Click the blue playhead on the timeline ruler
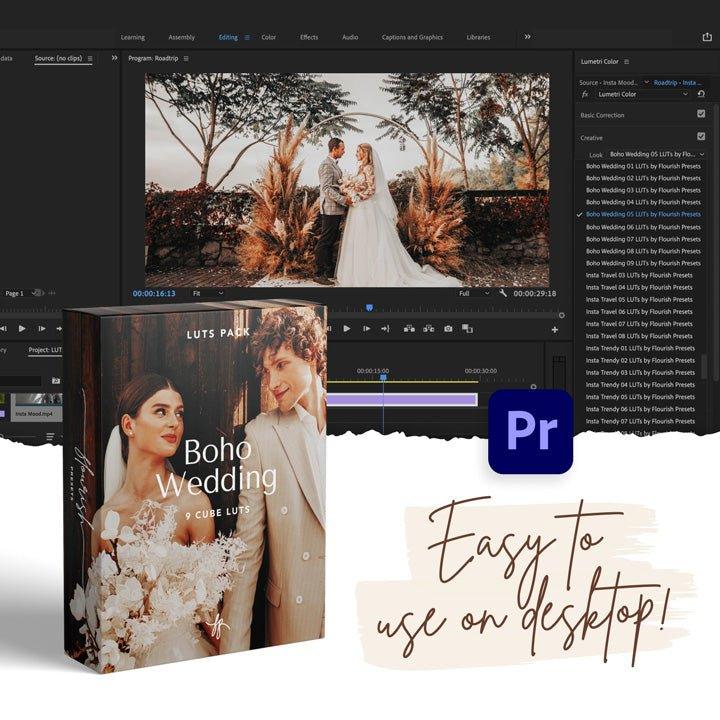 tap(383, 376)
